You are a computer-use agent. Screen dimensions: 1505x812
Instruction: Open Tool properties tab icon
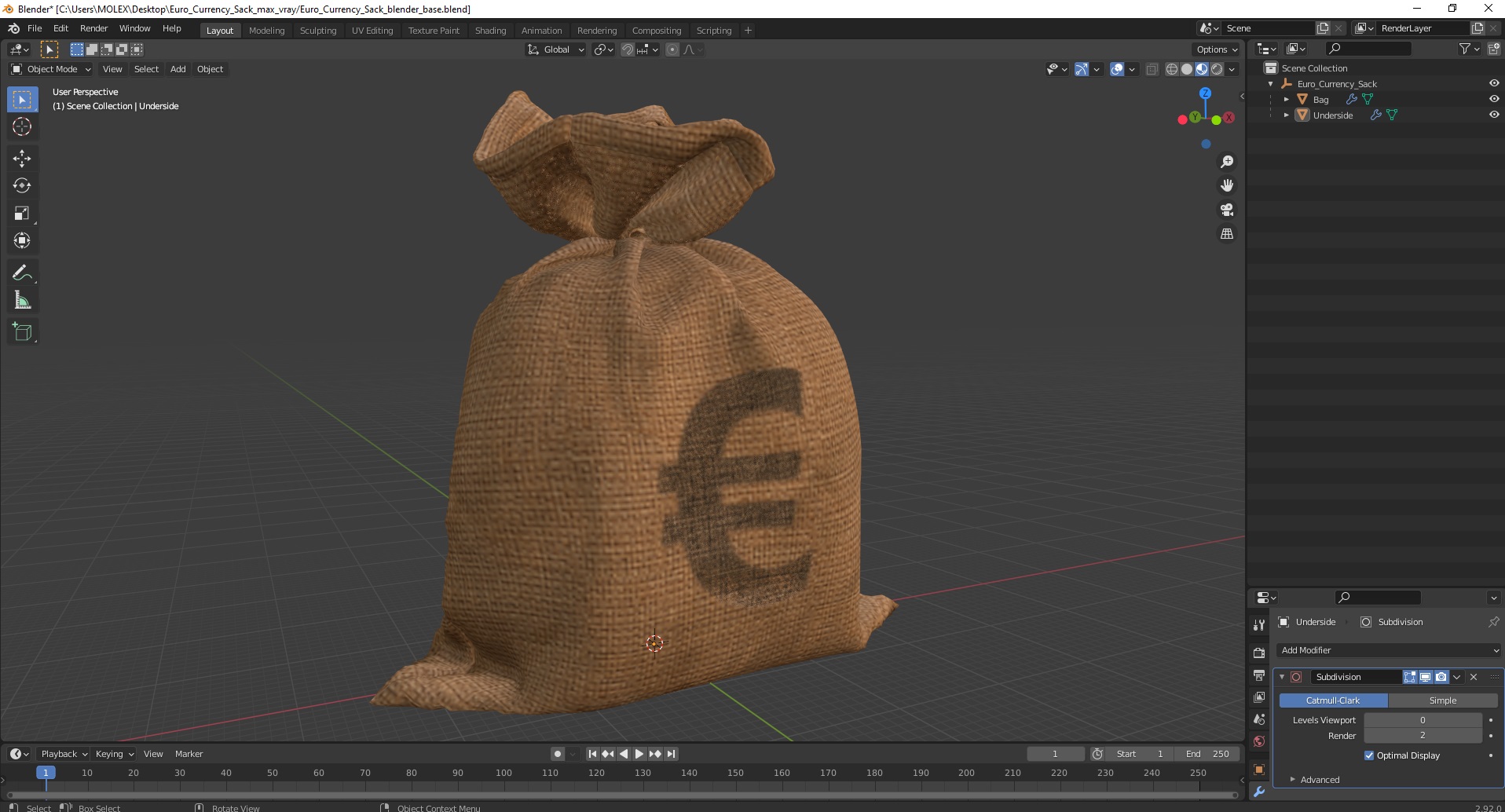tap(1259, 625)
